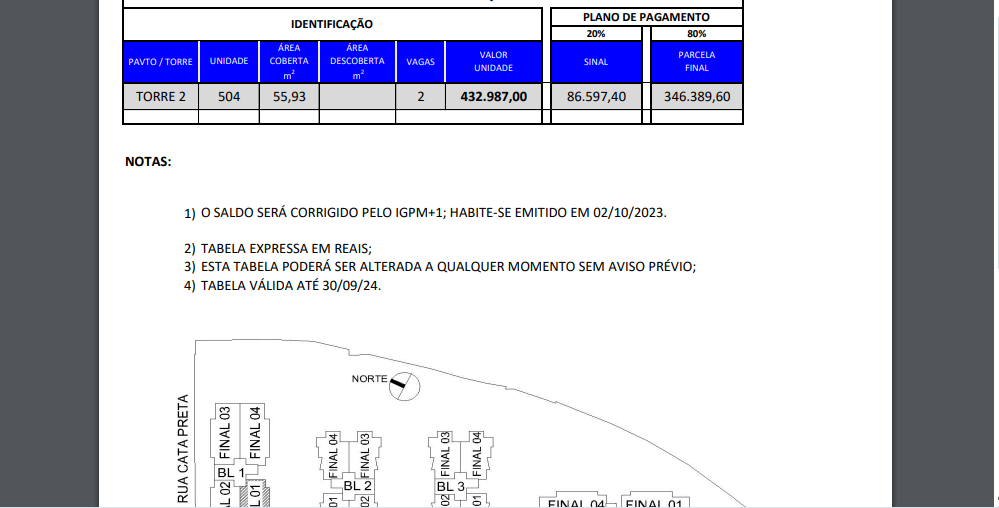Select the unit price 432.987,00
Image resolution: width=999 pixels, height=508 pixels.
494,97
